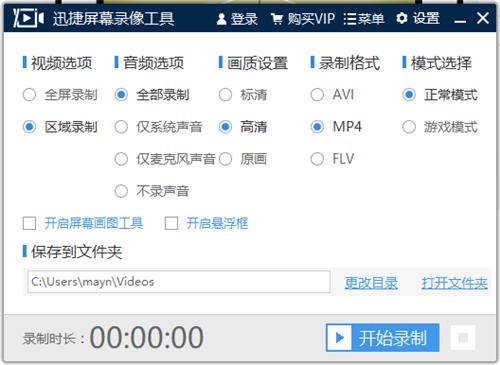Screen dimensions: 500x365
Task: Click the 音频选项 section heading
Action: coord(153,63)
